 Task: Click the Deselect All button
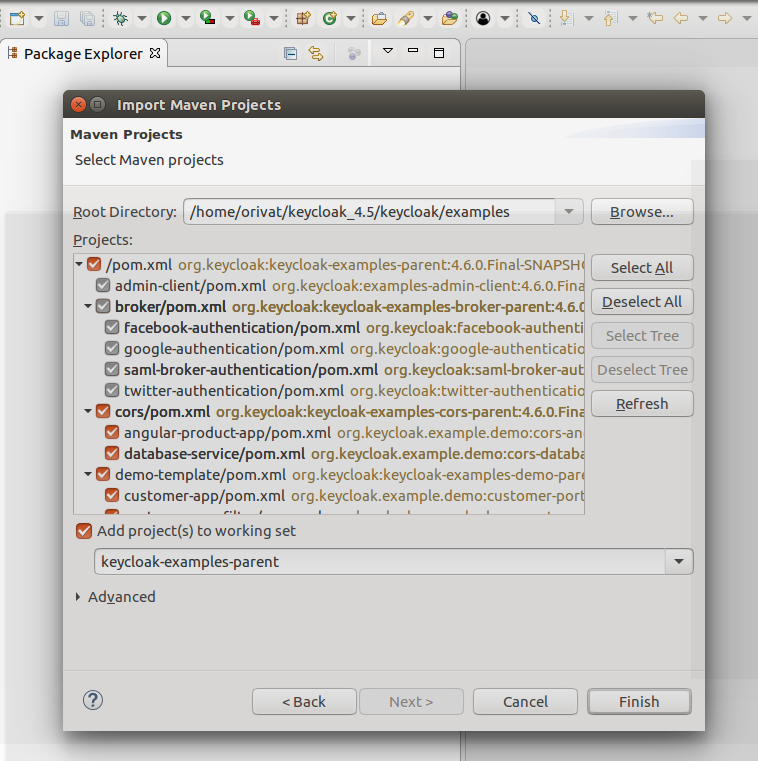point(642,302)
